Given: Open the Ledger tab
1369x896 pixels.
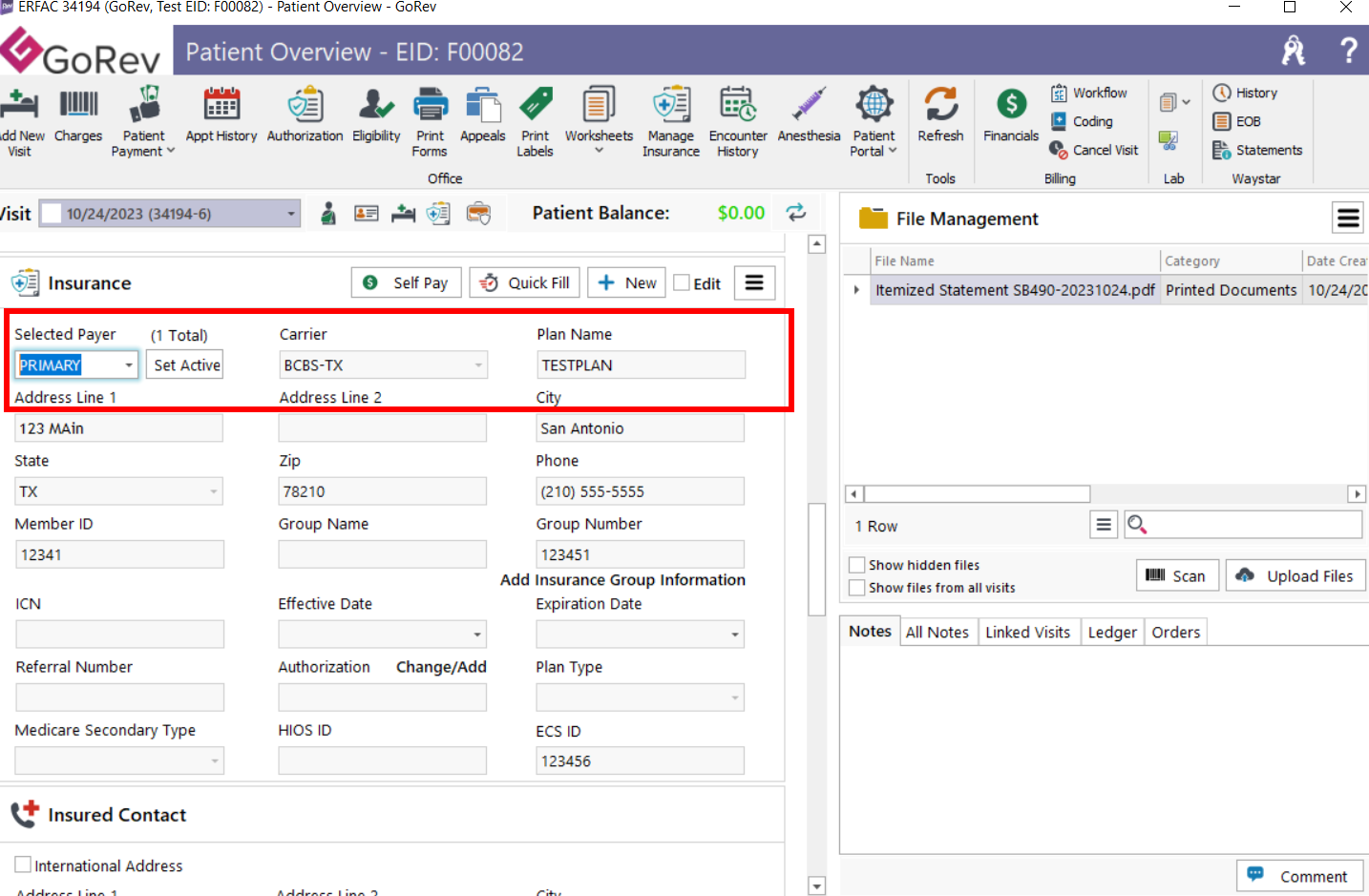Looking at the screenshot, I should coord(1111,631).
